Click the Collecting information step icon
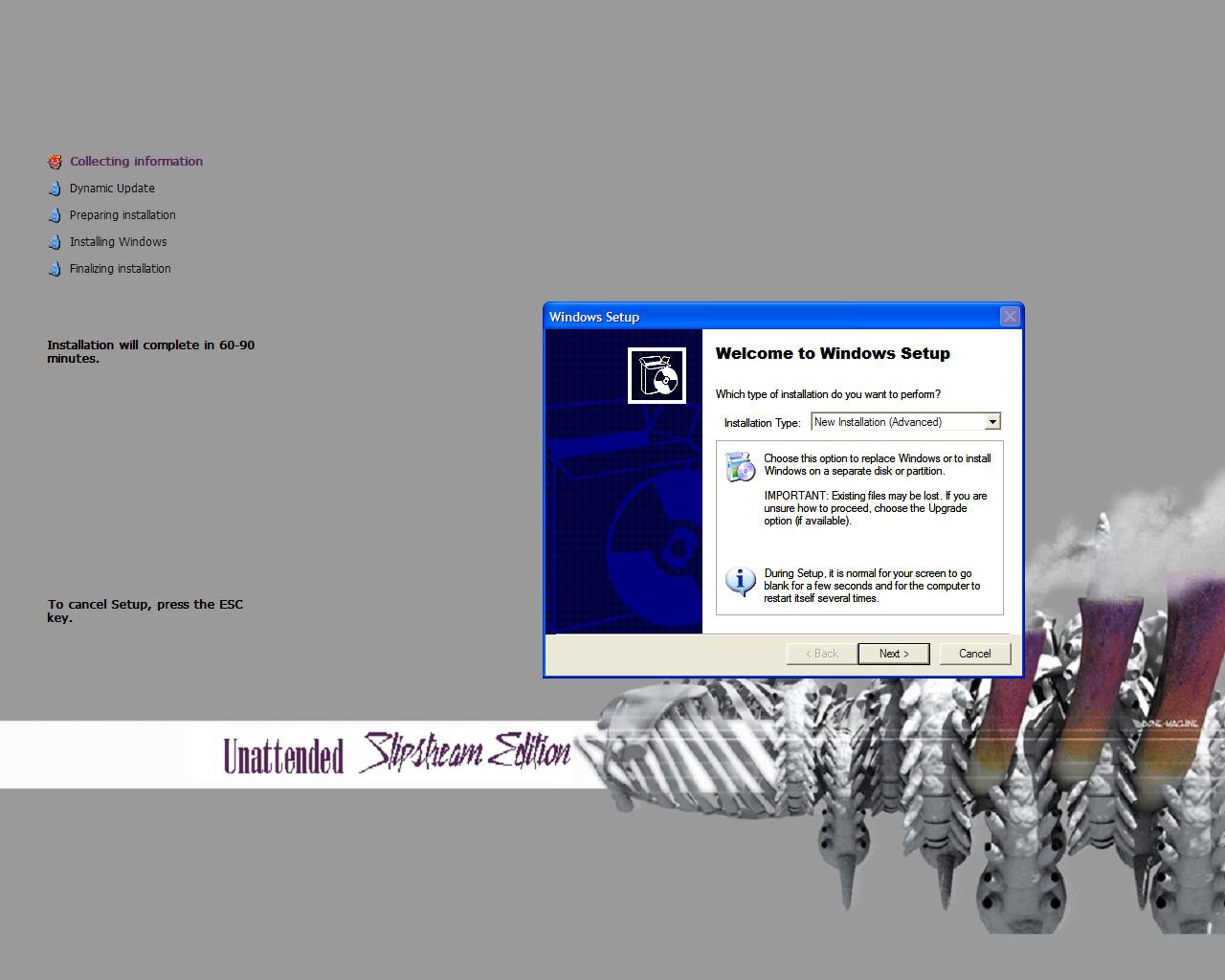The height and width of the screenshot is (980, 1225). [x=56, y=162]
